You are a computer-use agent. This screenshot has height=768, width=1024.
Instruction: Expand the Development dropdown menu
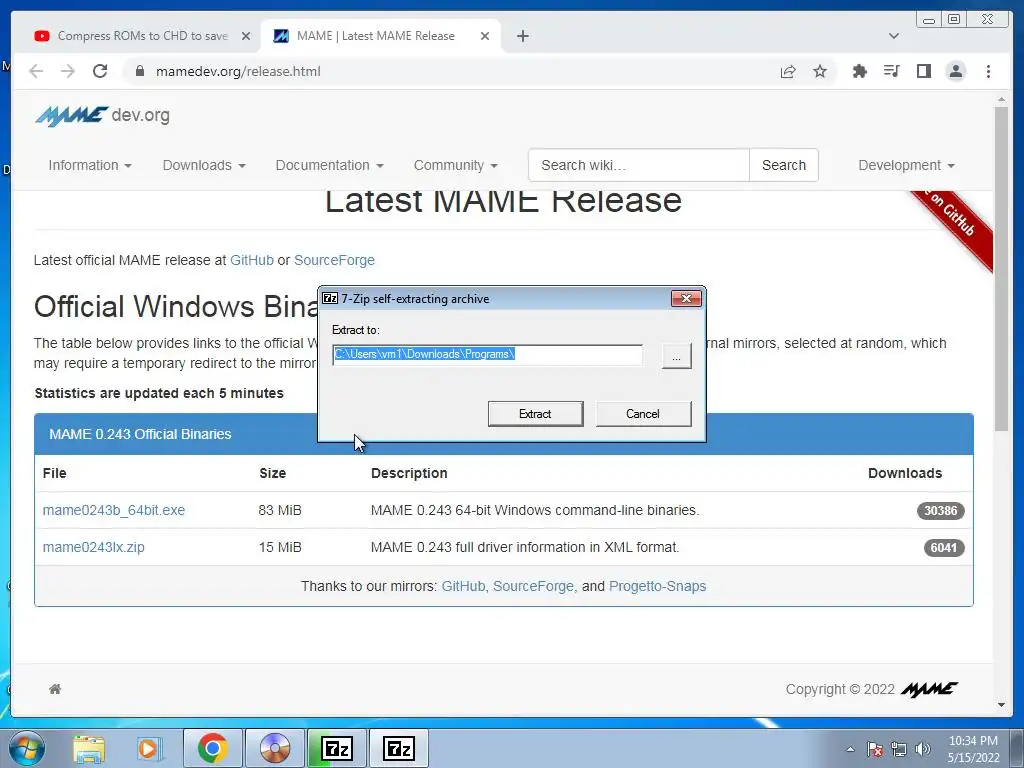(x=906, y=165)
